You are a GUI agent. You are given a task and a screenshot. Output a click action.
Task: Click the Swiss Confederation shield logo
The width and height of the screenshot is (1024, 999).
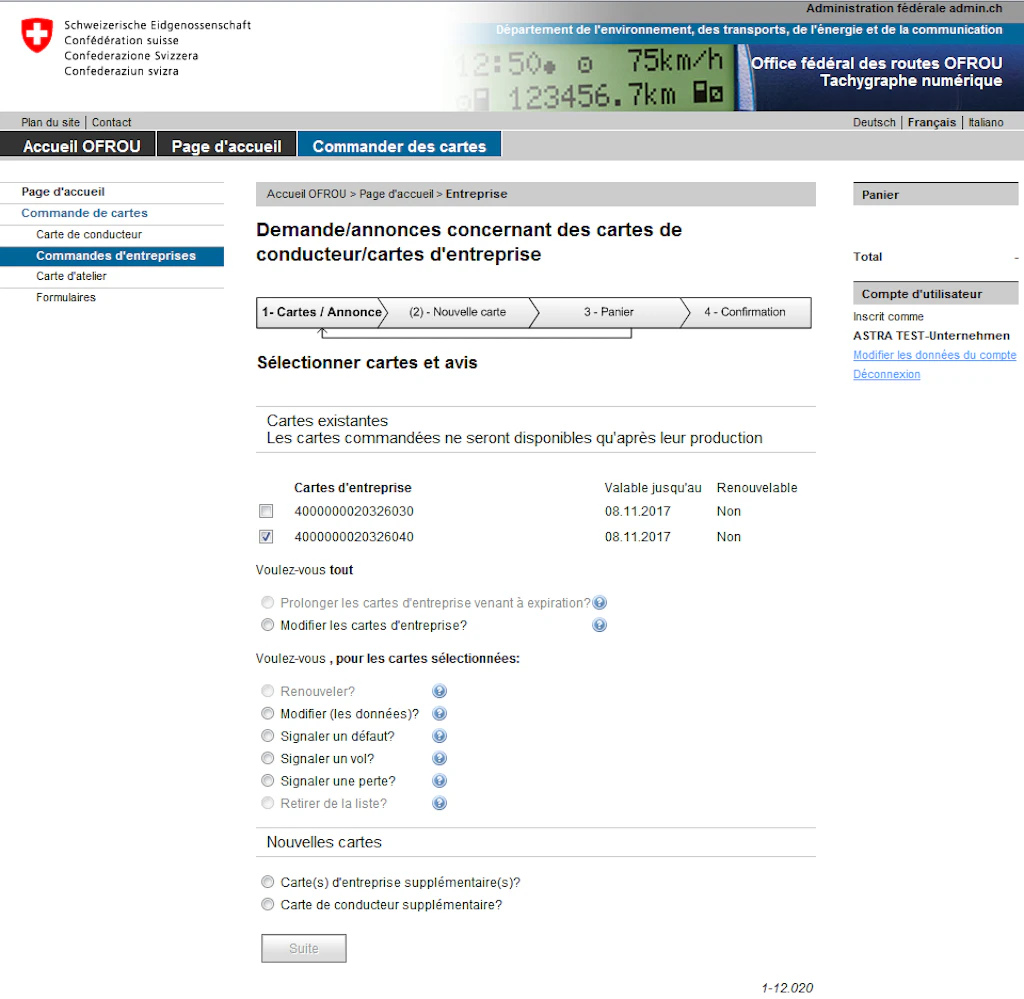tap(37, 35)
